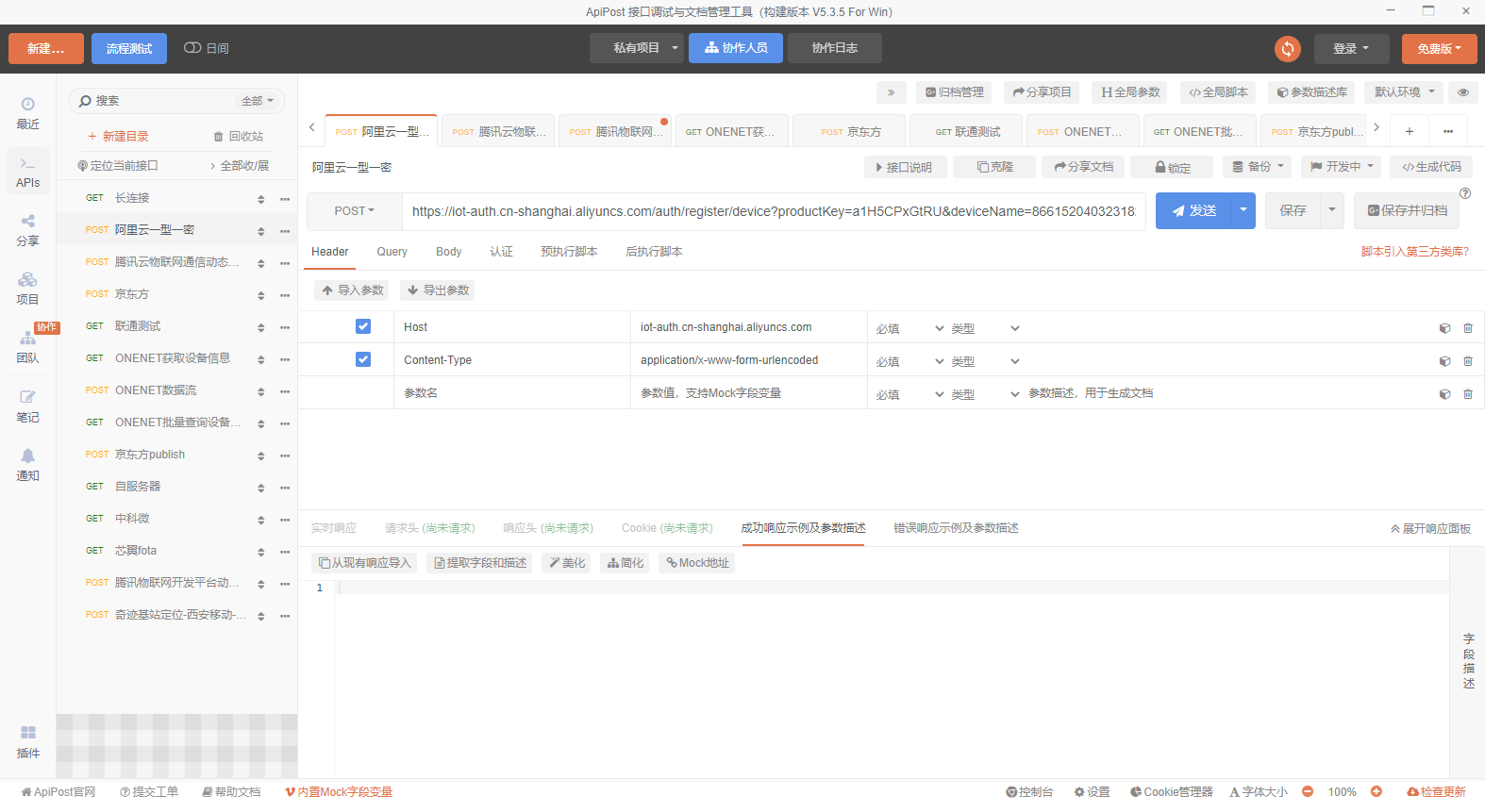Open the 插件 plugins sidebar icon
The height and width of the screenshot is (812, 1485).
(27, 742)
